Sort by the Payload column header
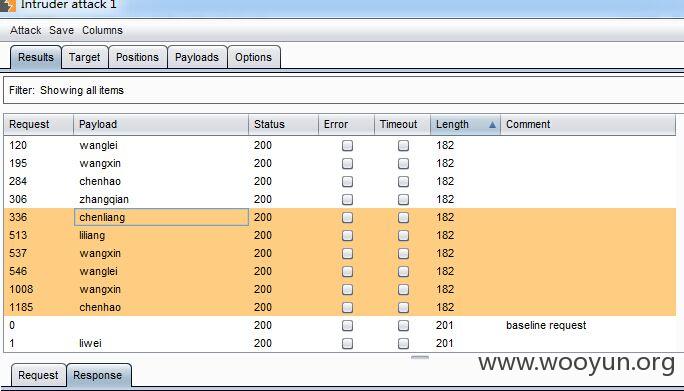The image size is (684, 391). click(161, 124)
